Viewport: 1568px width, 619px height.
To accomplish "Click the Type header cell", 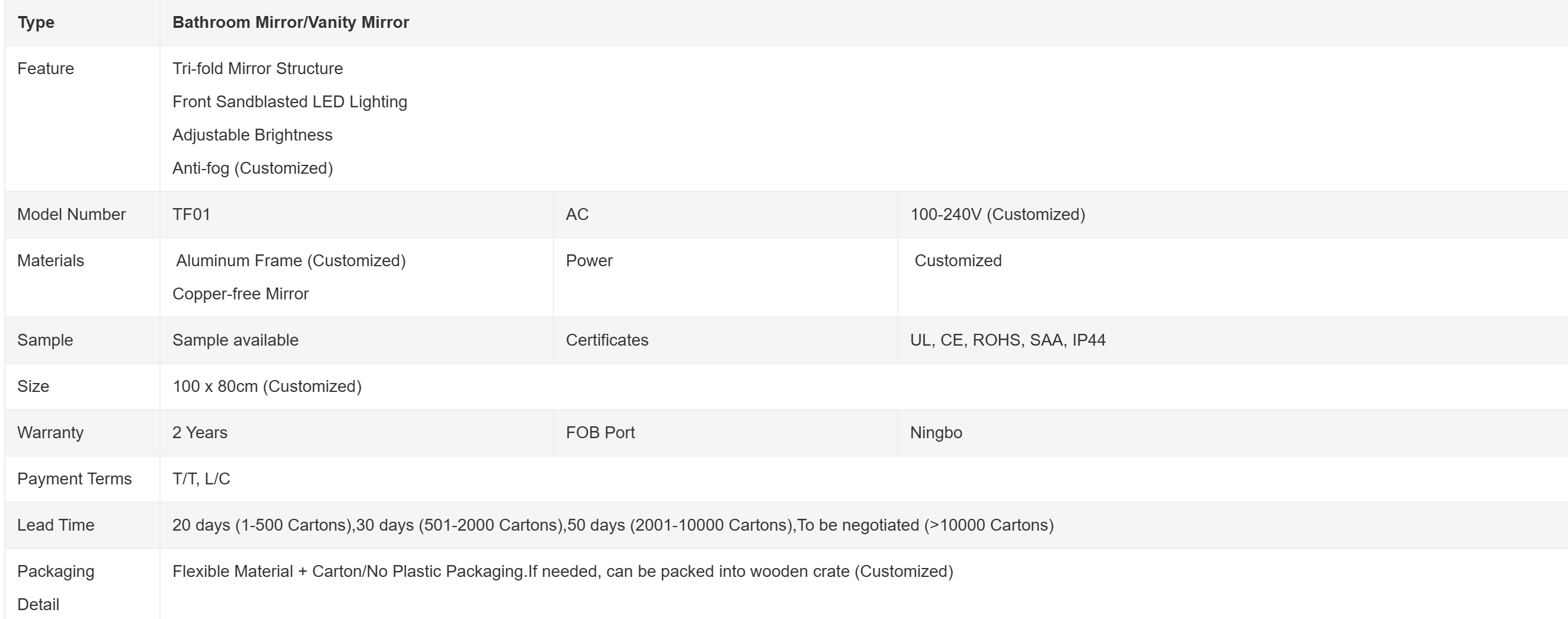I will pos(36,23).
